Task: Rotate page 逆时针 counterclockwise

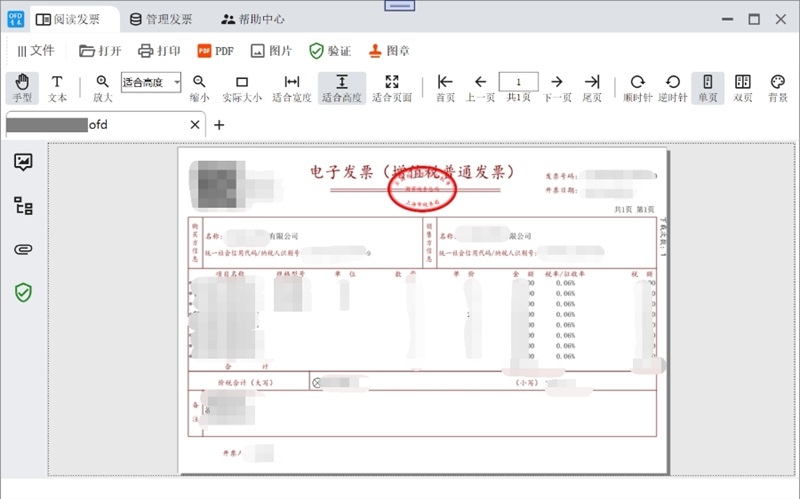Action: pyautogui.click(x=673, y=88)
